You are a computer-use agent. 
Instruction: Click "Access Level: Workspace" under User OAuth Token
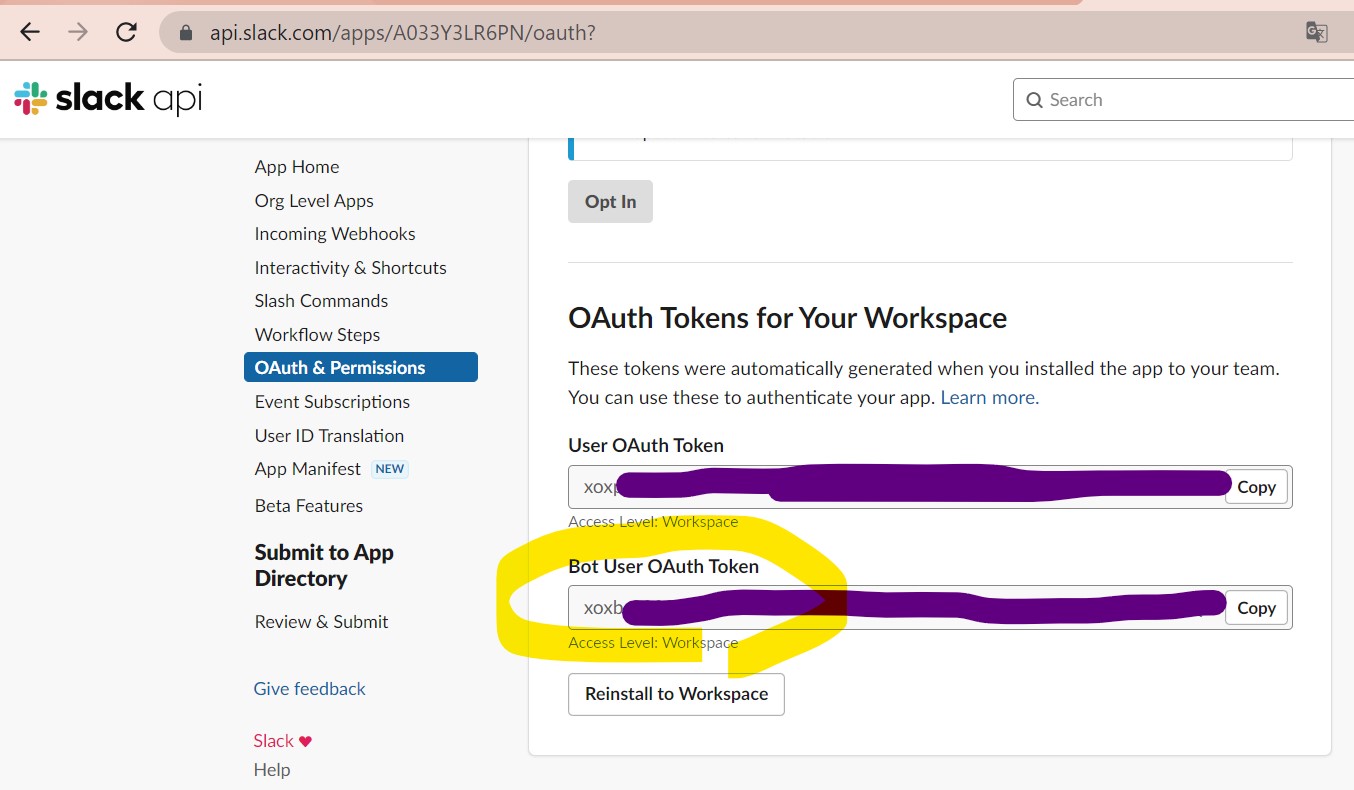[653, 522]
